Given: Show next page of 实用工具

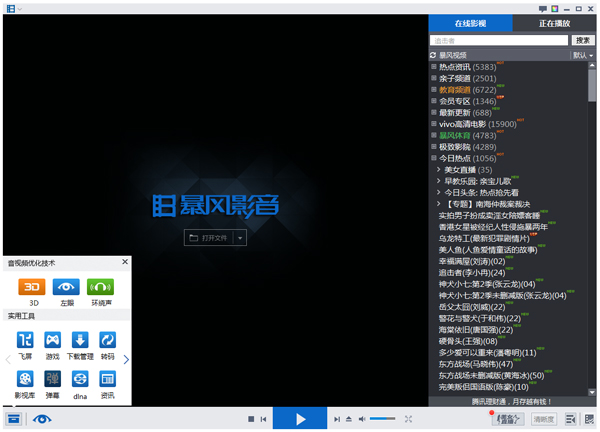Looking at the screenshot, I should (126, 359).
